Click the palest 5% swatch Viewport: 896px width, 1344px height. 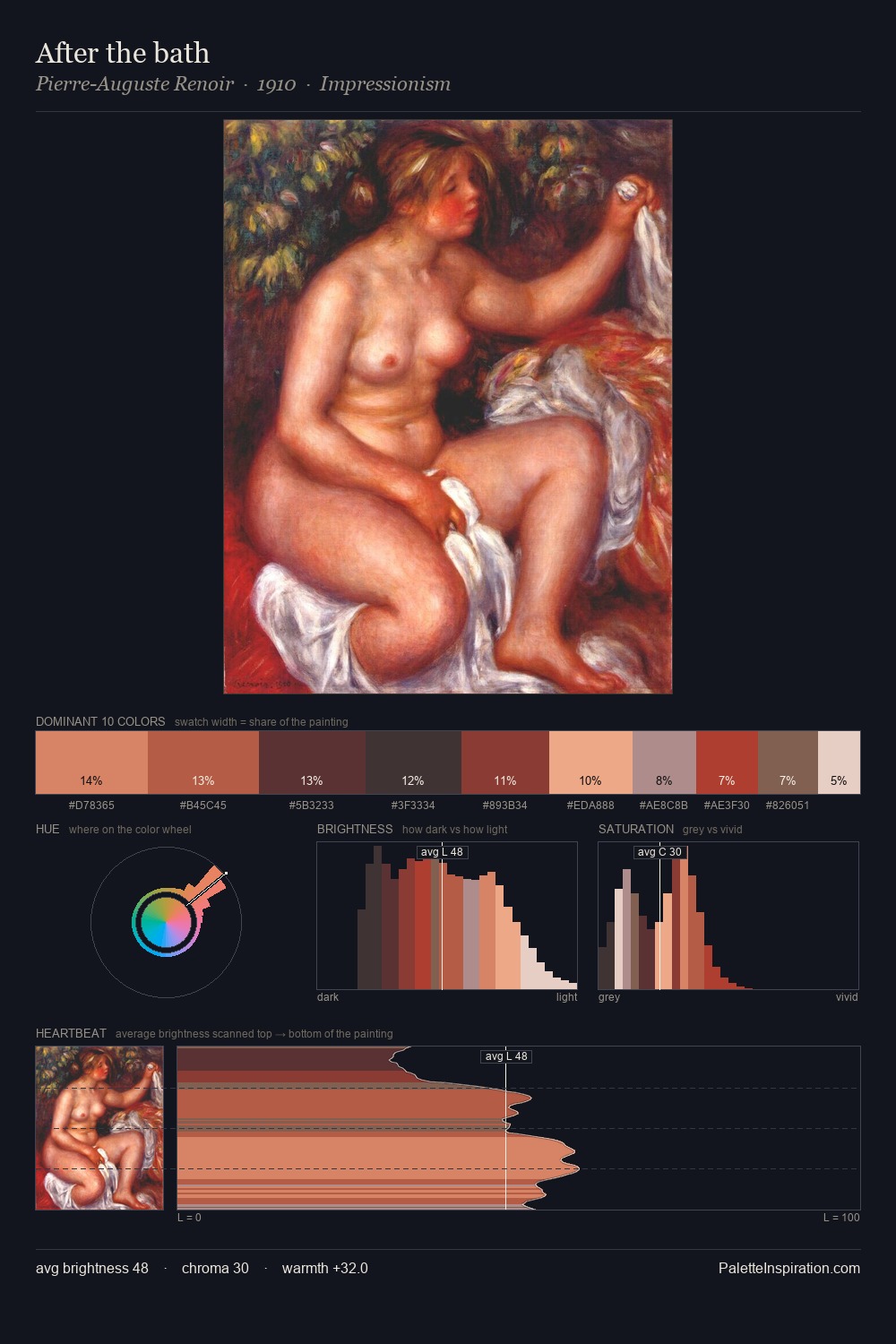[839, 762]
